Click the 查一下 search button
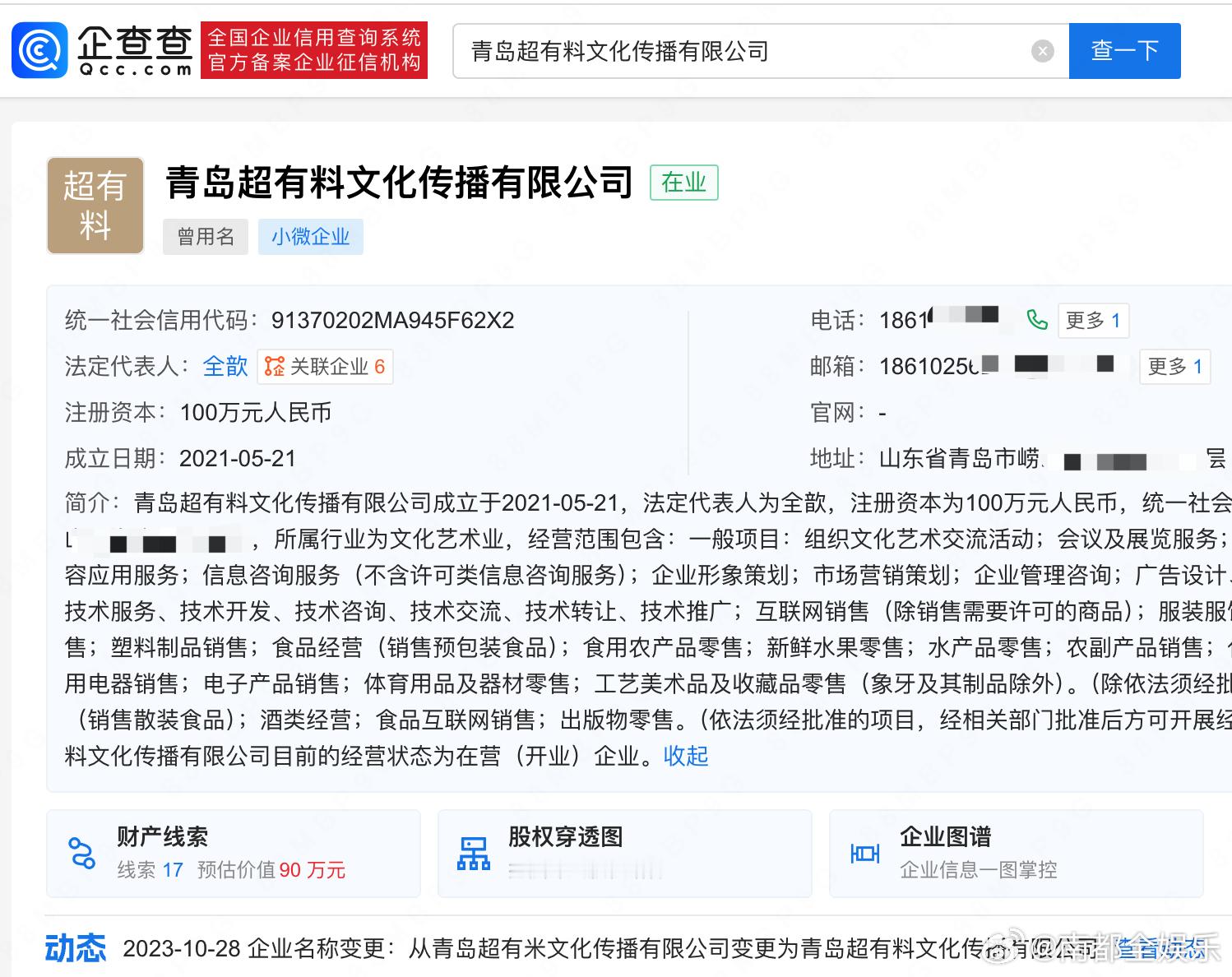The width and height of the screenshot is (1232, 977). pos(1124,51)
